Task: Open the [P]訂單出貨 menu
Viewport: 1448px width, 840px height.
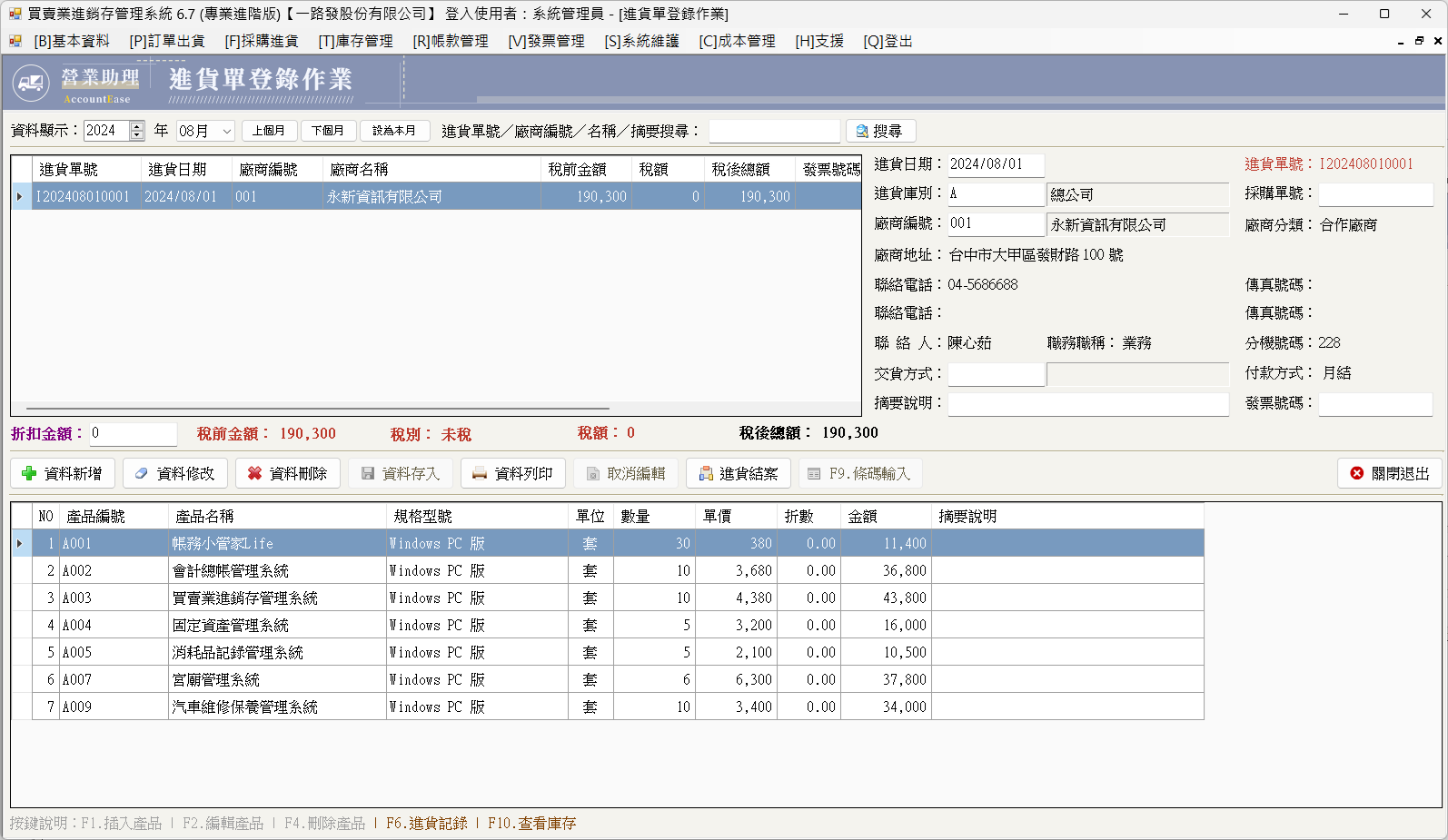Action: click(167, 41)
